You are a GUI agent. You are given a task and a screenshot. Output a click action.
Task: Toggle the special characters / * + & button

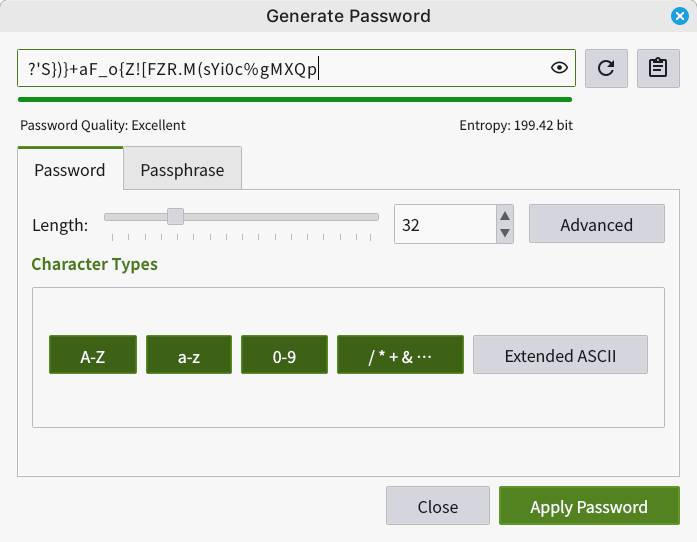(400, 355)
